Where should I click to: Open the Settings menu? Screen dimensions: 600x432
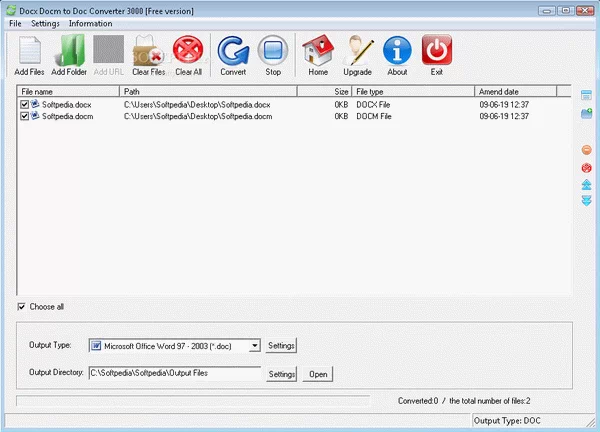coord(45,24)
